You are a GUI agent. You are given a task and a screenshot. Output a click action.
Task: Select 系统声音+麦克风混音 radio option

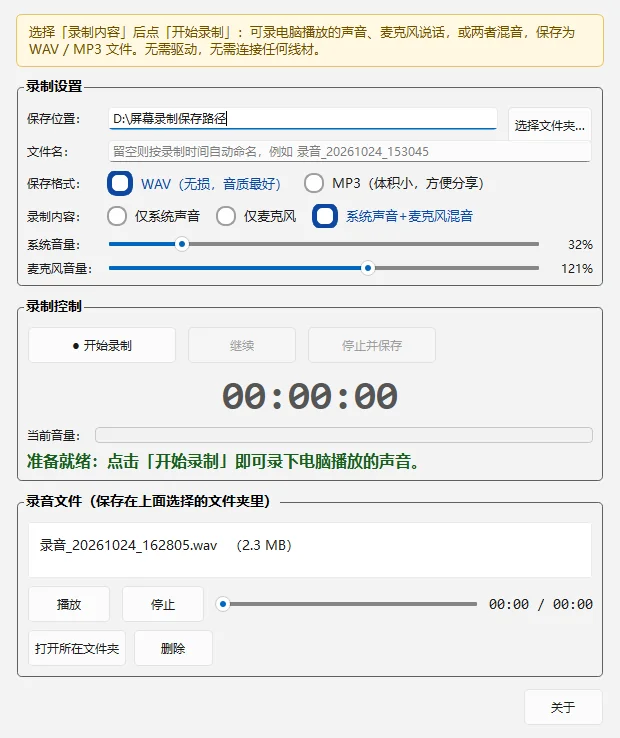[325, 216]
